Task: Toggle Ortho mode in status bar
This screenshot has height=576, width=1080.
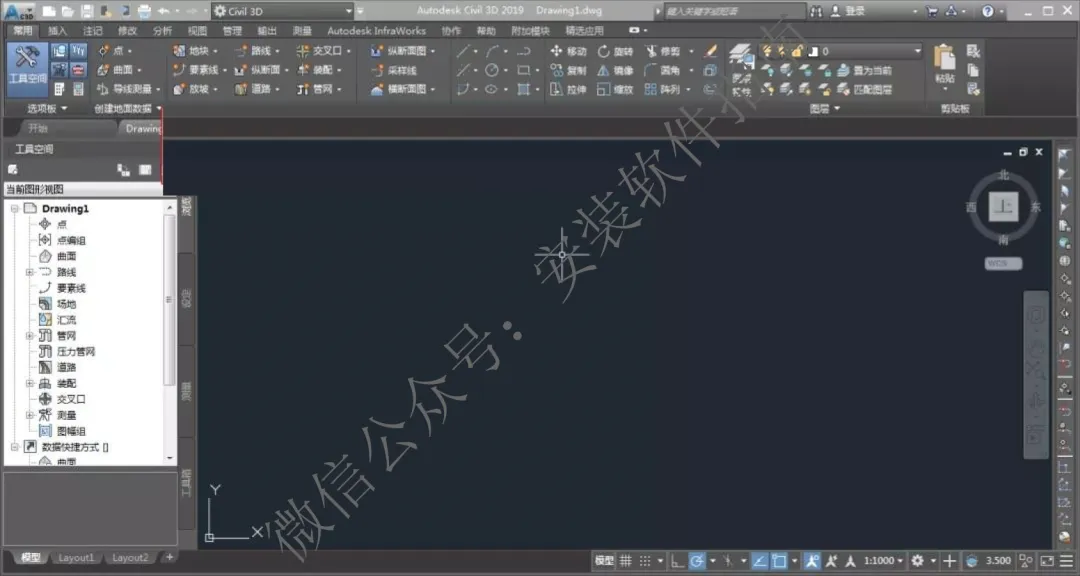Action: [678, 561]
